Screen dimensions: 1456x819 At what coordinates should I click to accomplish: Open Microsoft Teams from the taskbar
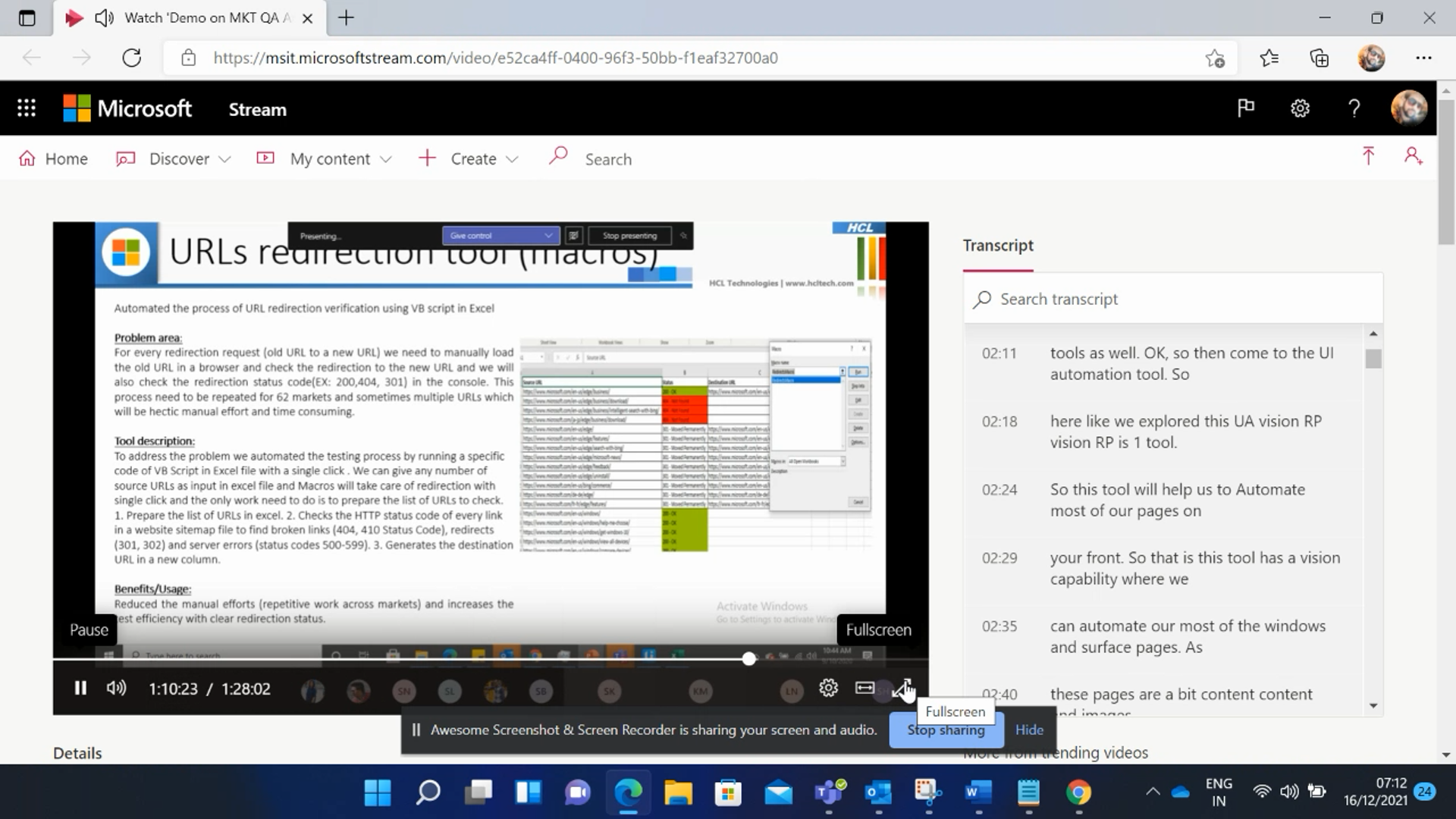tap(829, 792)
